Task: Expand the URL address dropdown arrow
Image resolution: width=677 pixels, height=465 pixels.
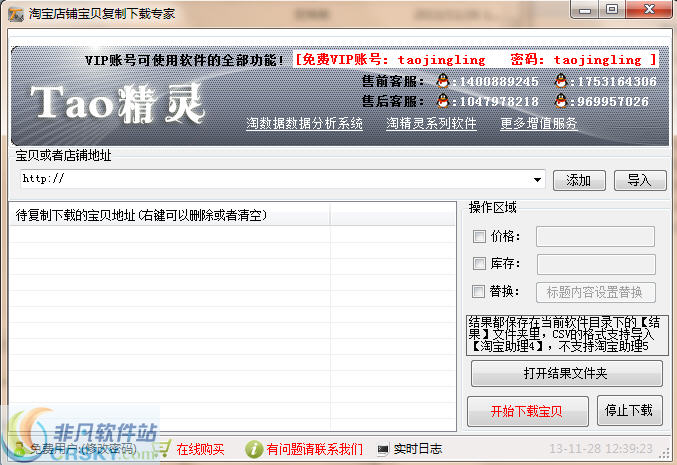Action: coord(537,180)
